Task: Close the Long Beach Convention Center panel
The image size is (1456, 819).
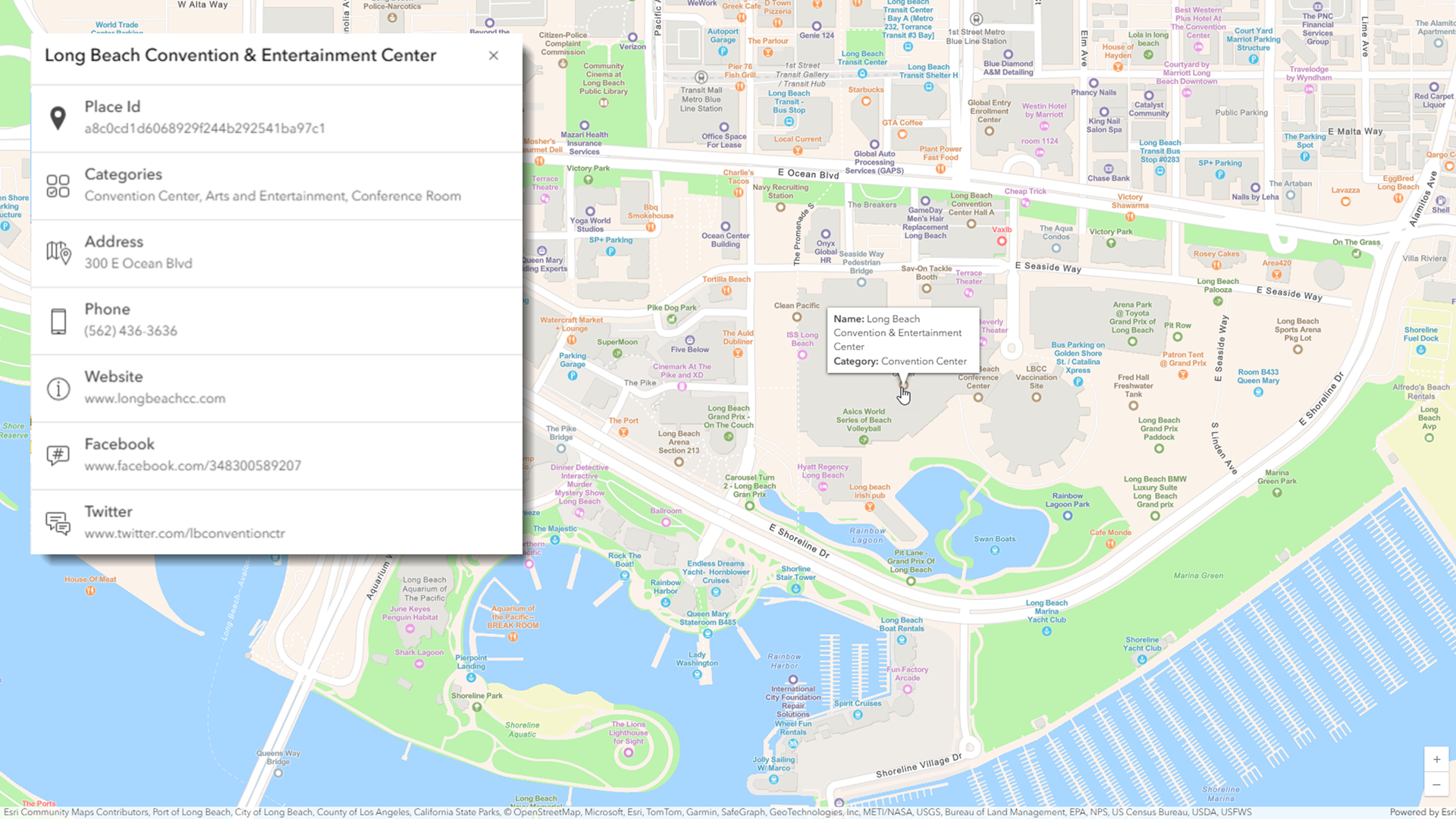Action: [x=494, y=55]
